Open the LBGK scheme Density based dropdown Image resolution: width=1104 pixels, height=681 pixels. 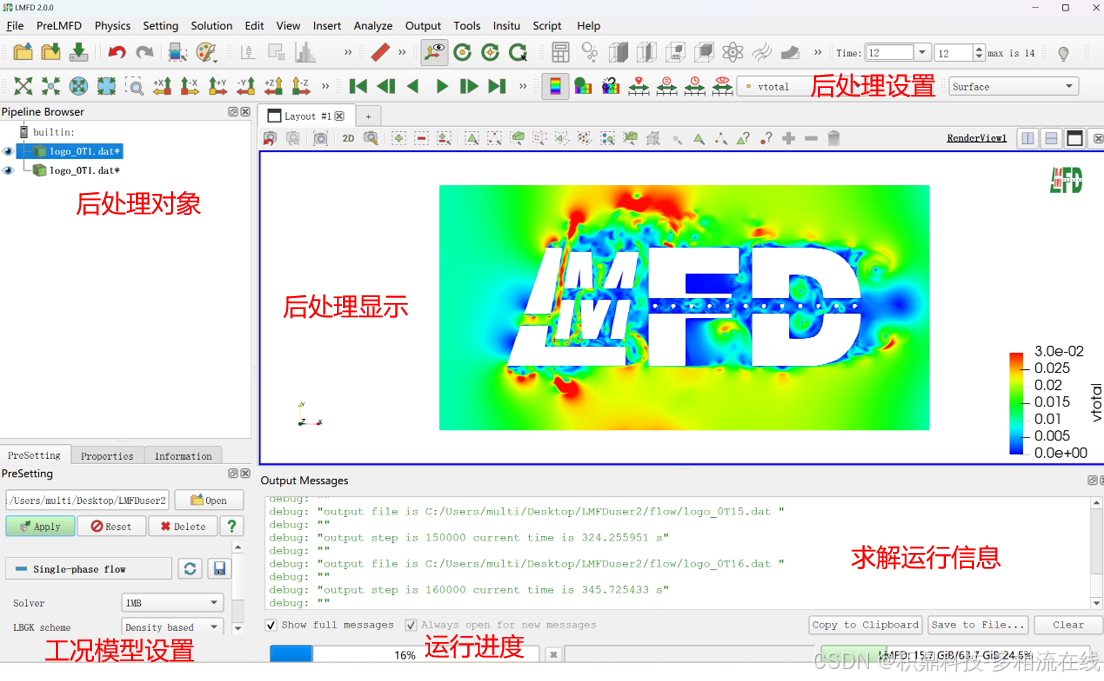172,627
